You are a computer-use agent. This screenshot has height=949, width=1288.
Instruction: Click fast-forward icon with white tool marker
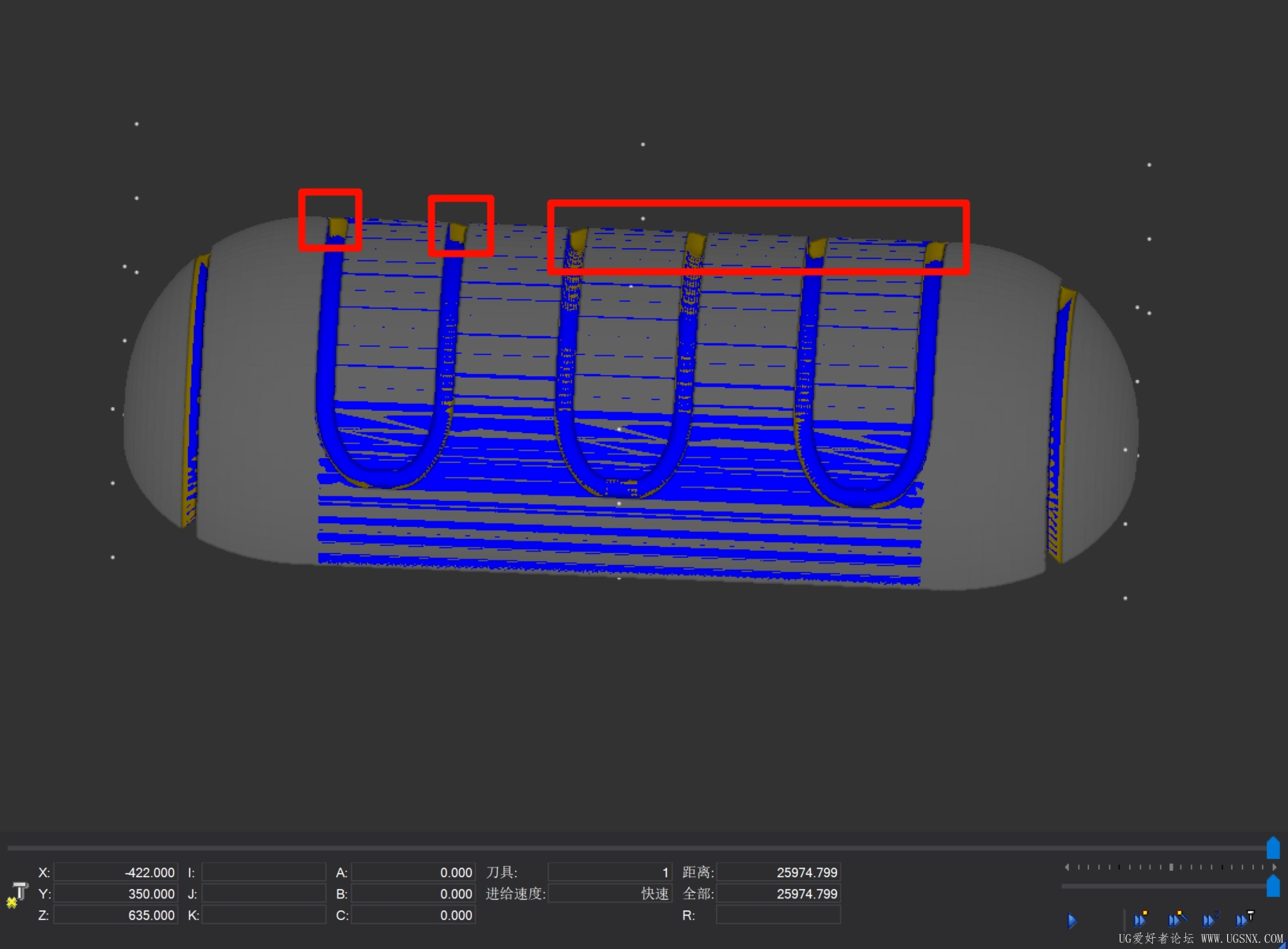coord(1244,919)
